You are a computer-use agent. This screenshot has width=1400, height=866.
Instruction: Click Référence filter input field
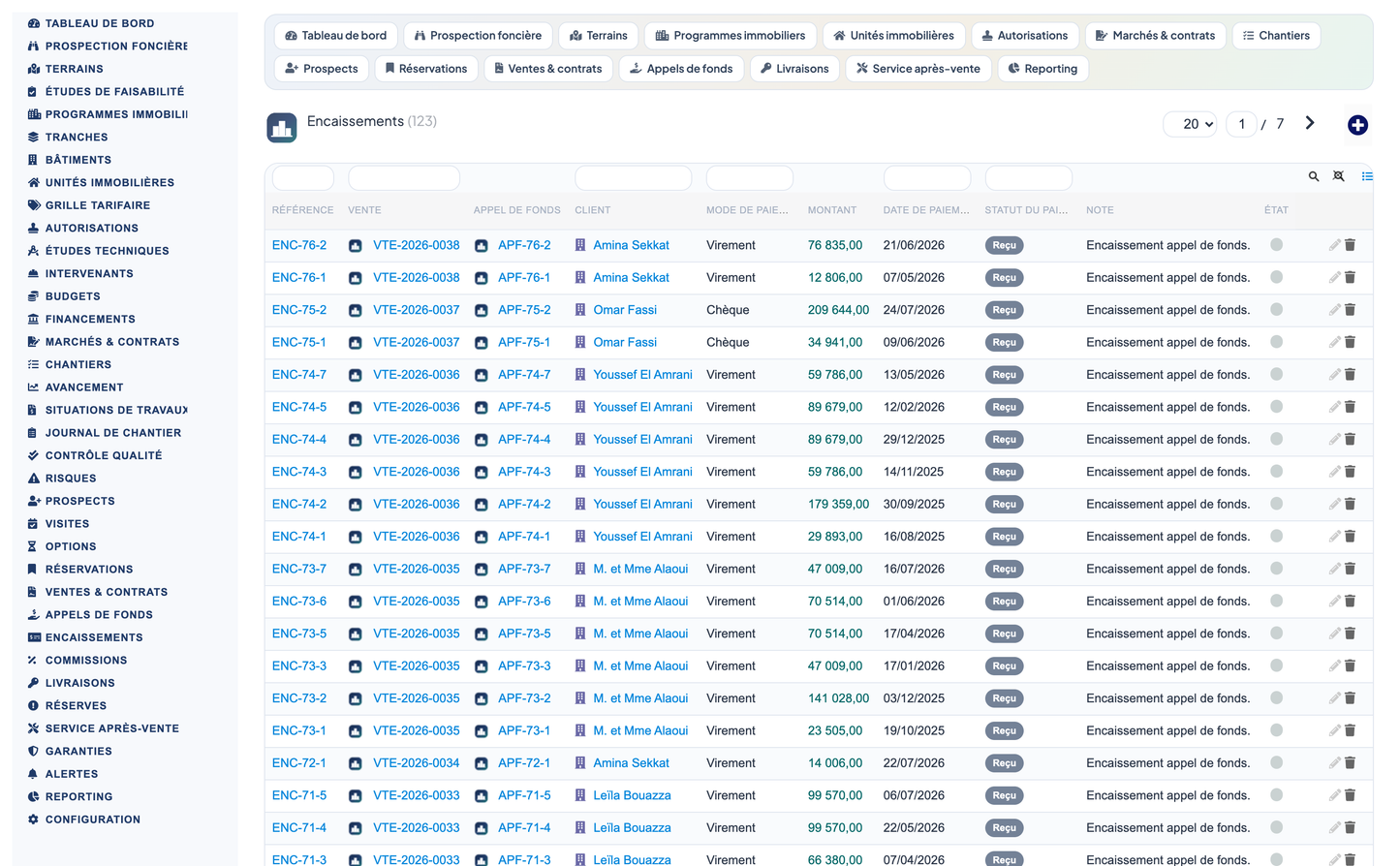pyautogui.click(x=303, y=177)
